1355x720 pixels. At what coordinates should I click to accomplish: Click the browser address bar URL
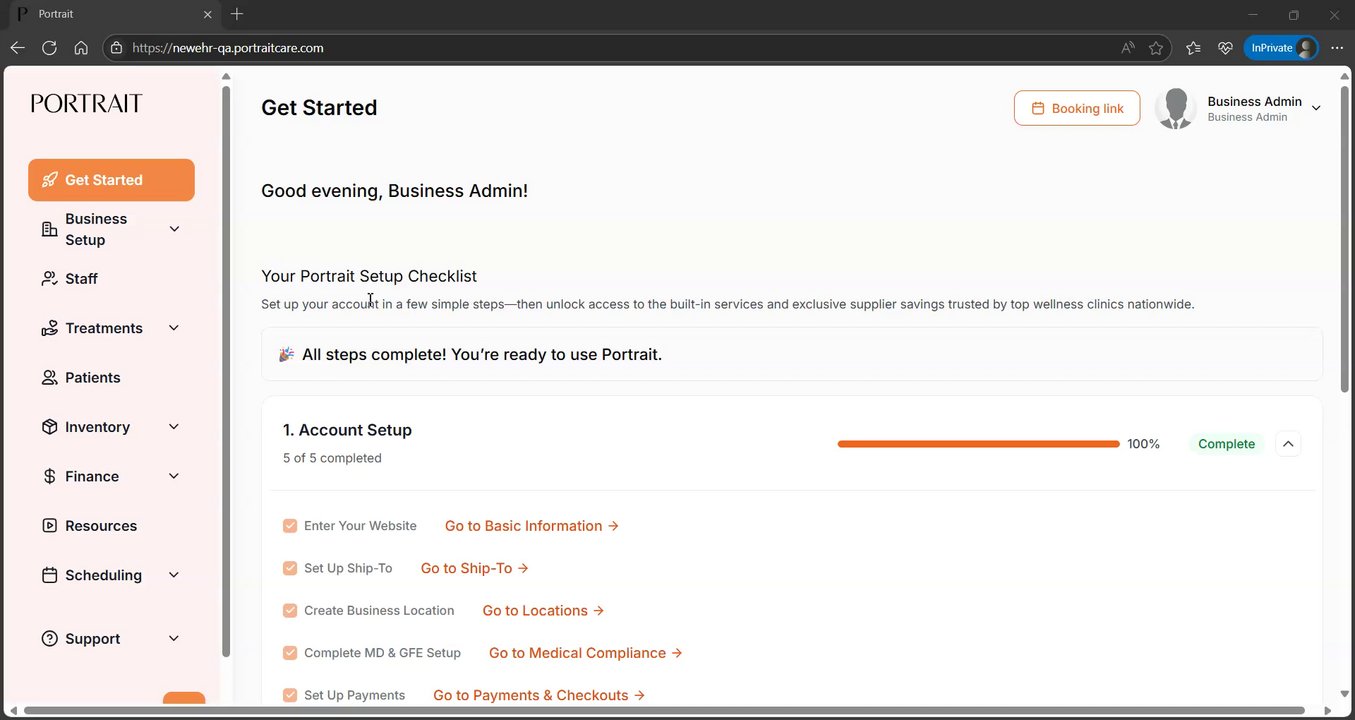click(228, 48)
